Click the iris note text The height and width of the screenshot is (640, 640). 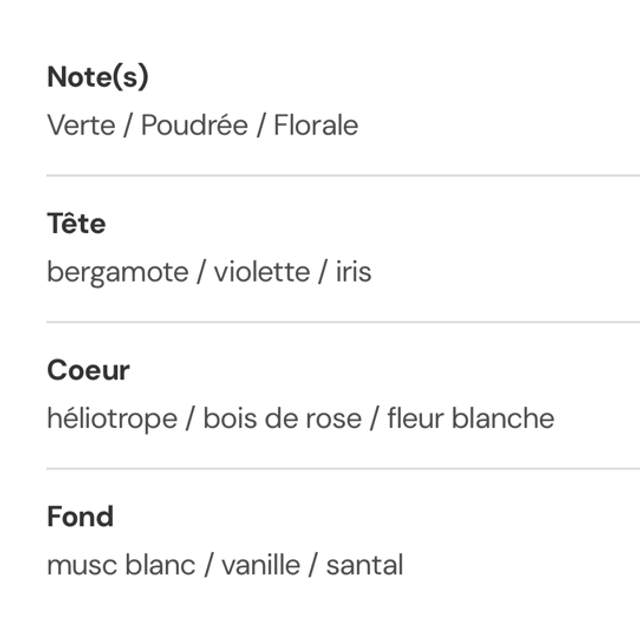click(x=351, y=272)
